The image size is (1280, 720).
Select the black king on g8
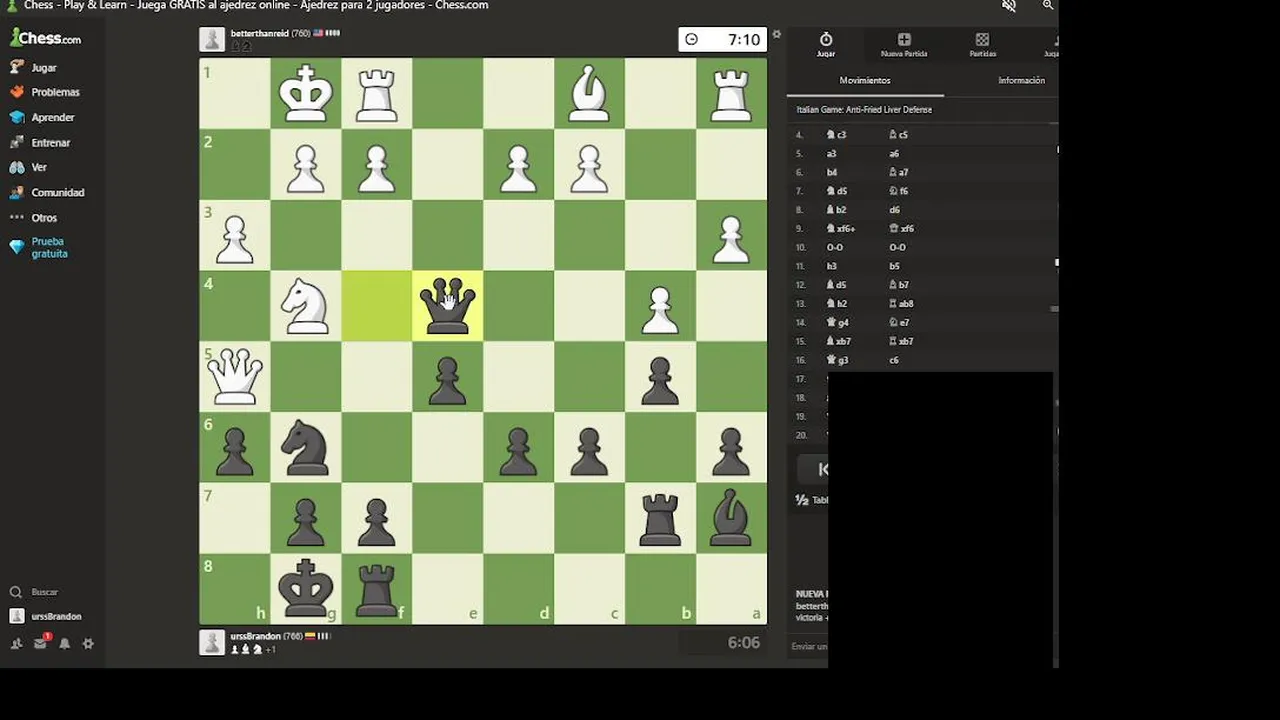click(x=306, y=589)
